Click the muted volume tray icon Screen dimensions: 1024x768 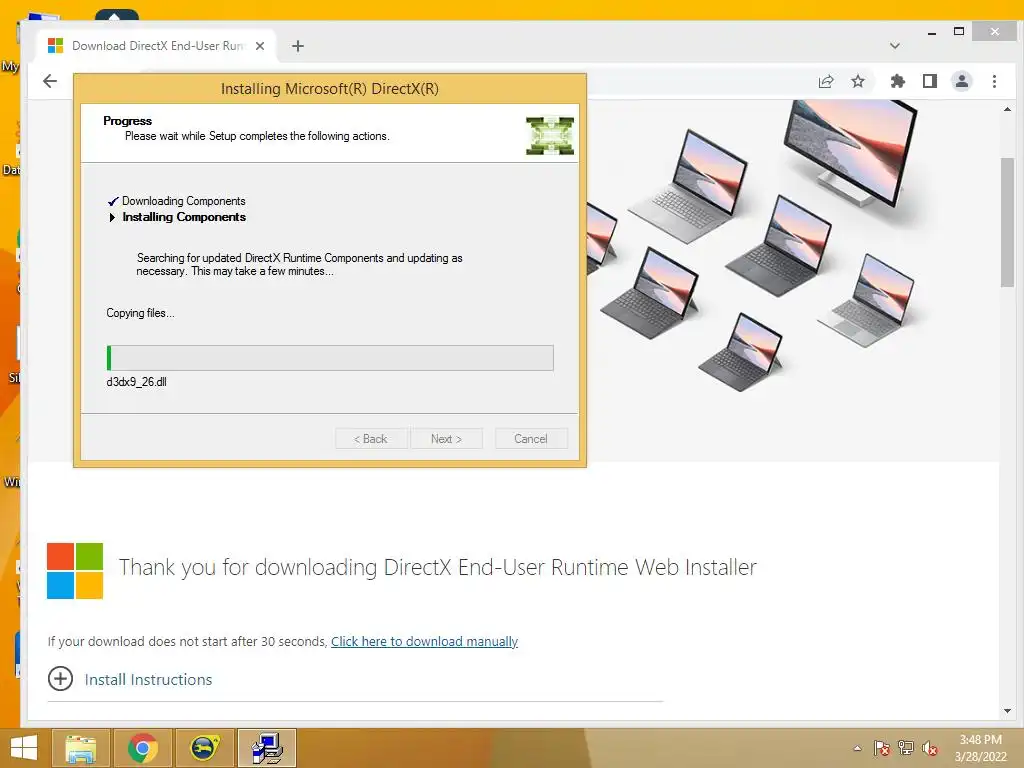(x=930, y=748)
